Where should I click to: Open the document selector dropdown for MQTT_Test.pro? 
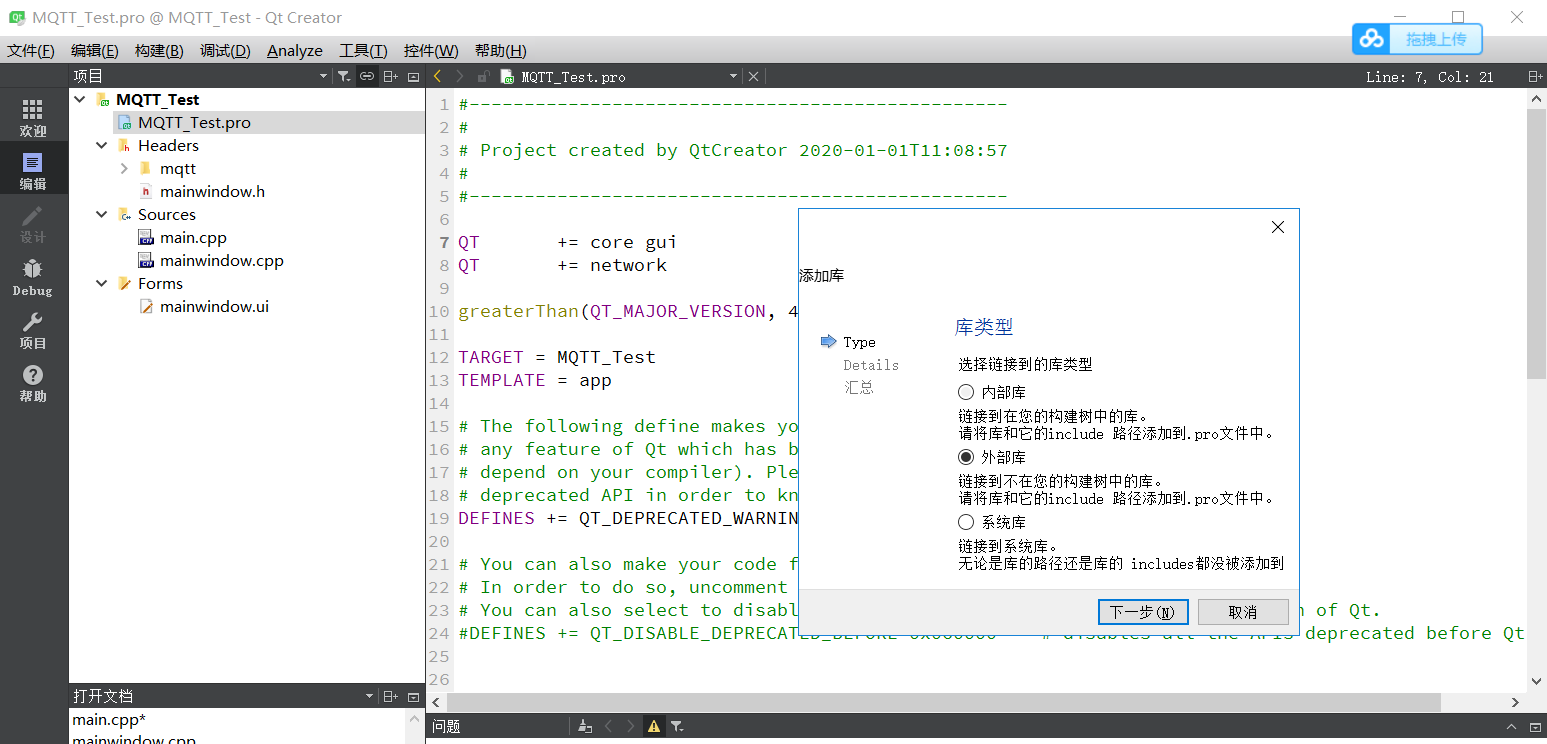pos(733,75)
